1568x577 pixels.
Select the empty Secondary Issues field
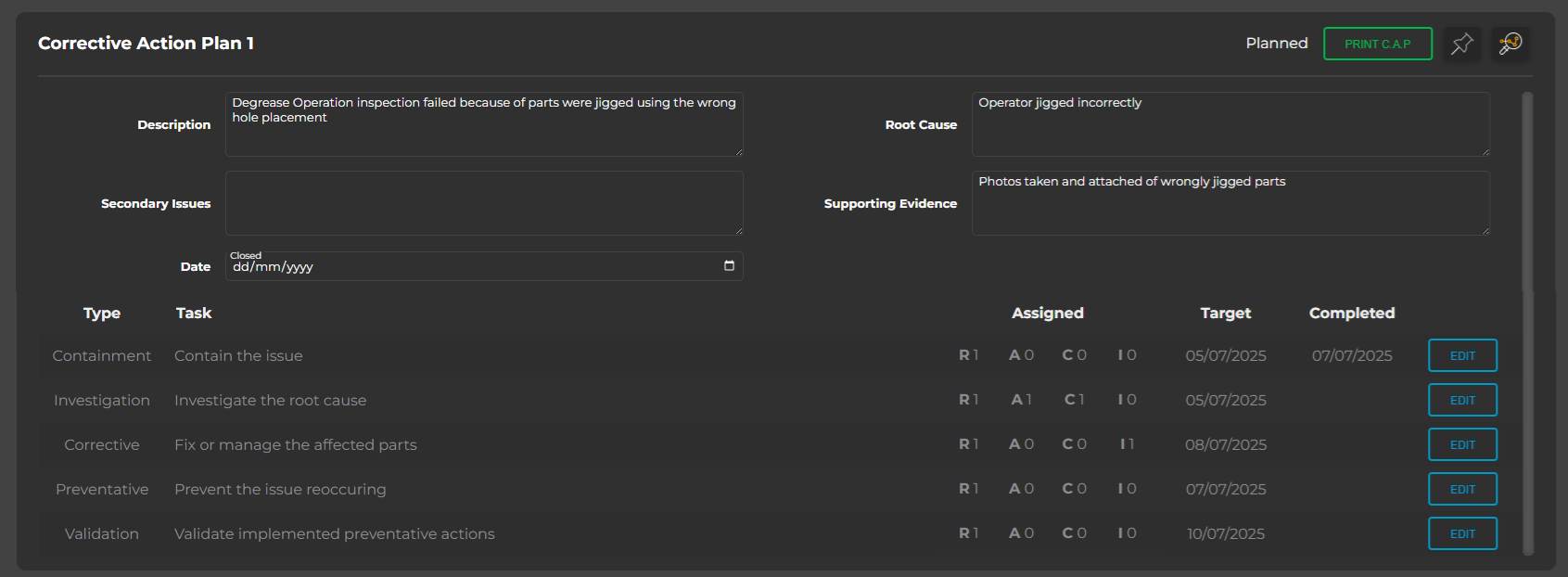(x=483, y=203)
